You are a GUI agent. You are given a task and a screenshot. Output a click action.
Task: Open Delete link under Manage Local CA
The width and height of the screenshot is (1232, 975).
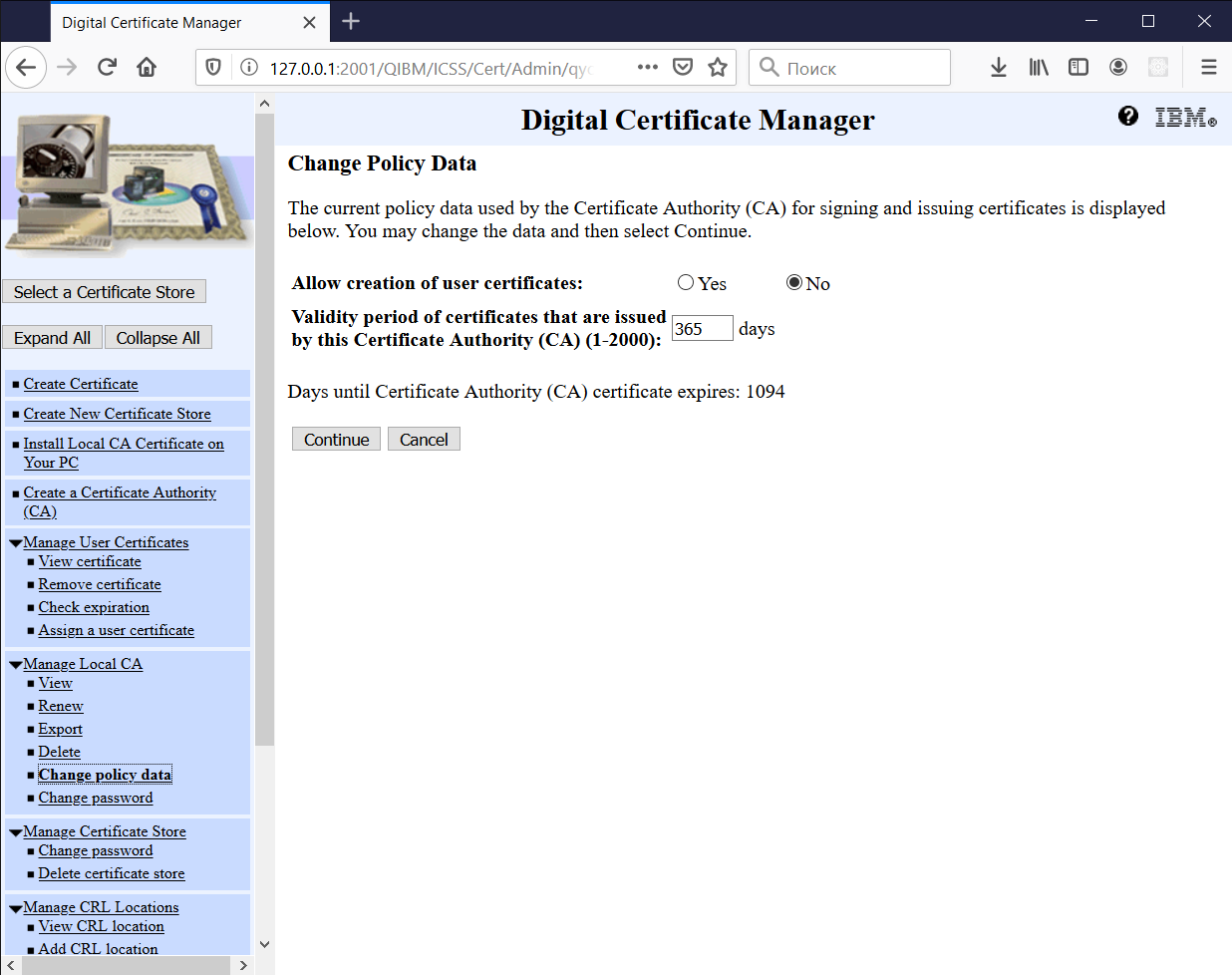[x=60, y=752]
